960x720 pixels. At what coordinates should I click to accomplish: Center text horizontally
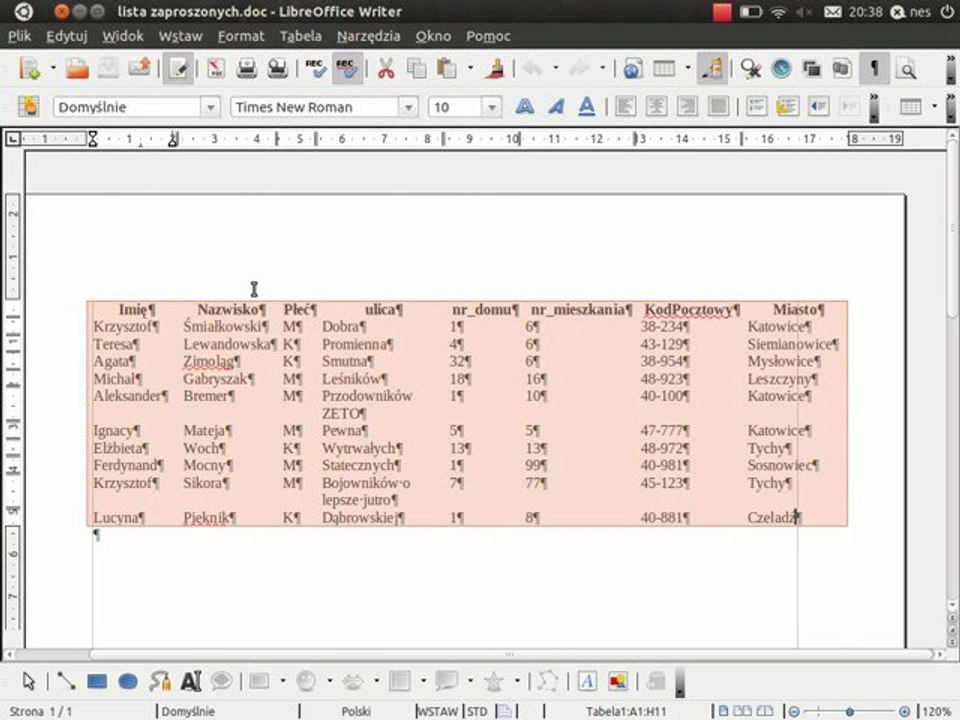pos(656,107)
